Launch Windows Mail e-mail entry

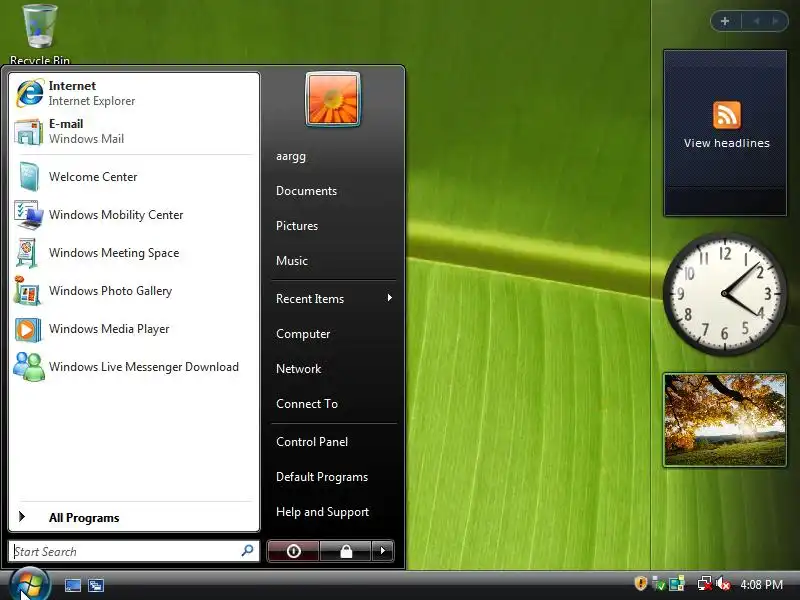tap(134, 131)
